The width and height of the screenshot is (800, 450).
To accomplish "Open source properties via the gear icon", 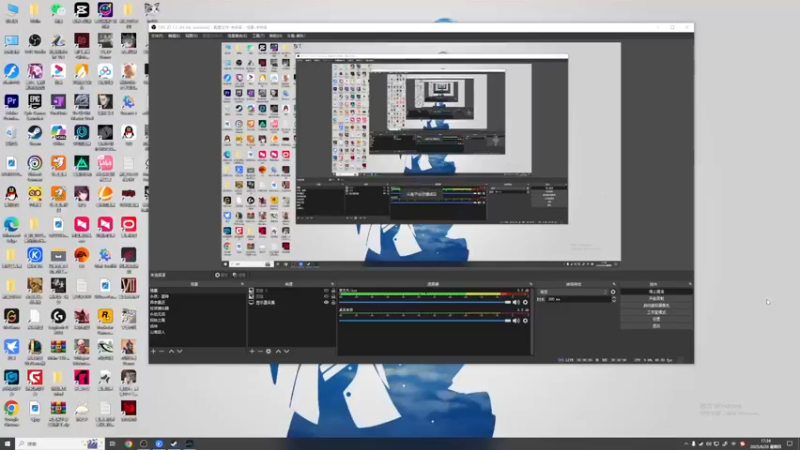I will tap(268, 352).
